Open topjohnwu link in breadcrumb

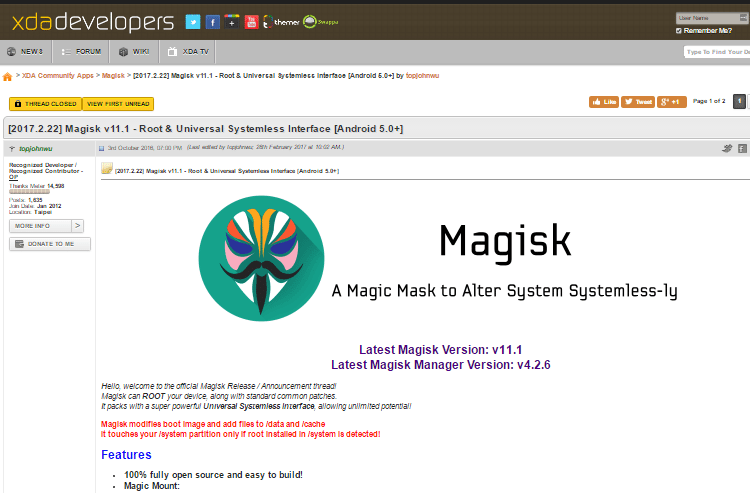tap(422, 76)
